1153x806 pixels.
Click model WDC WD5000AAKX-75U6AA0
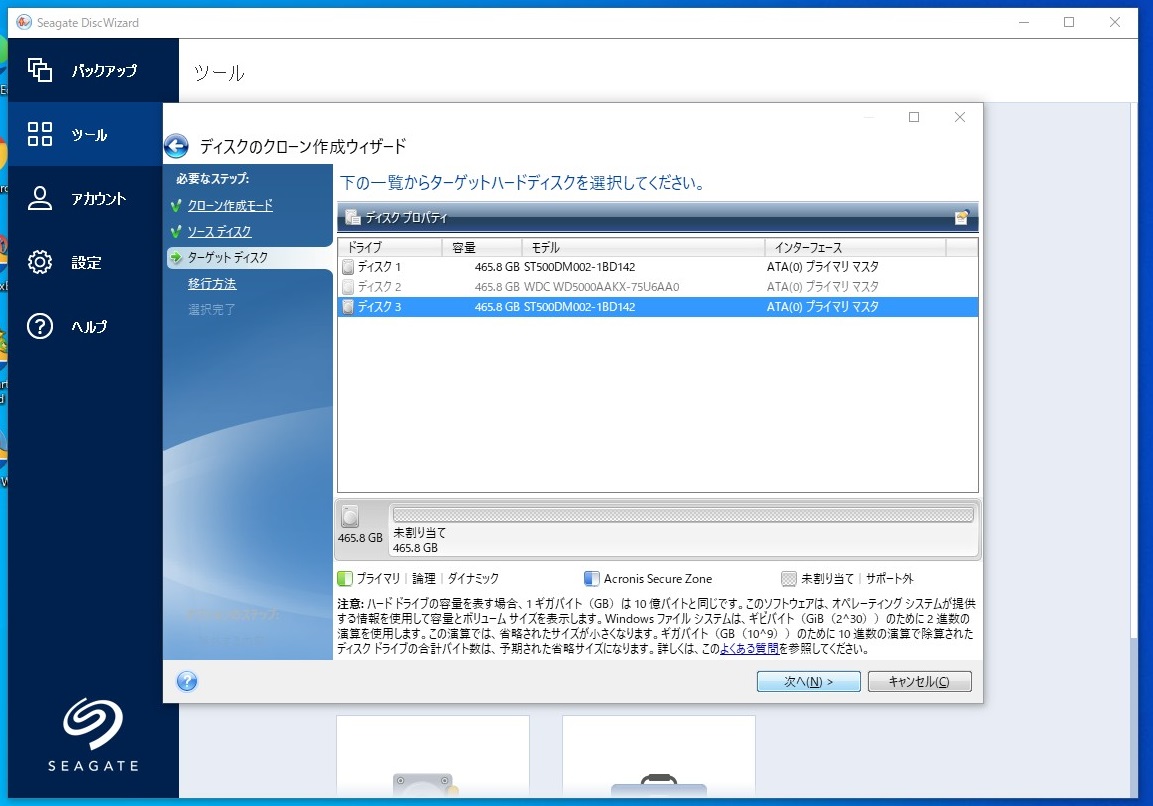(x=602, y=287)
